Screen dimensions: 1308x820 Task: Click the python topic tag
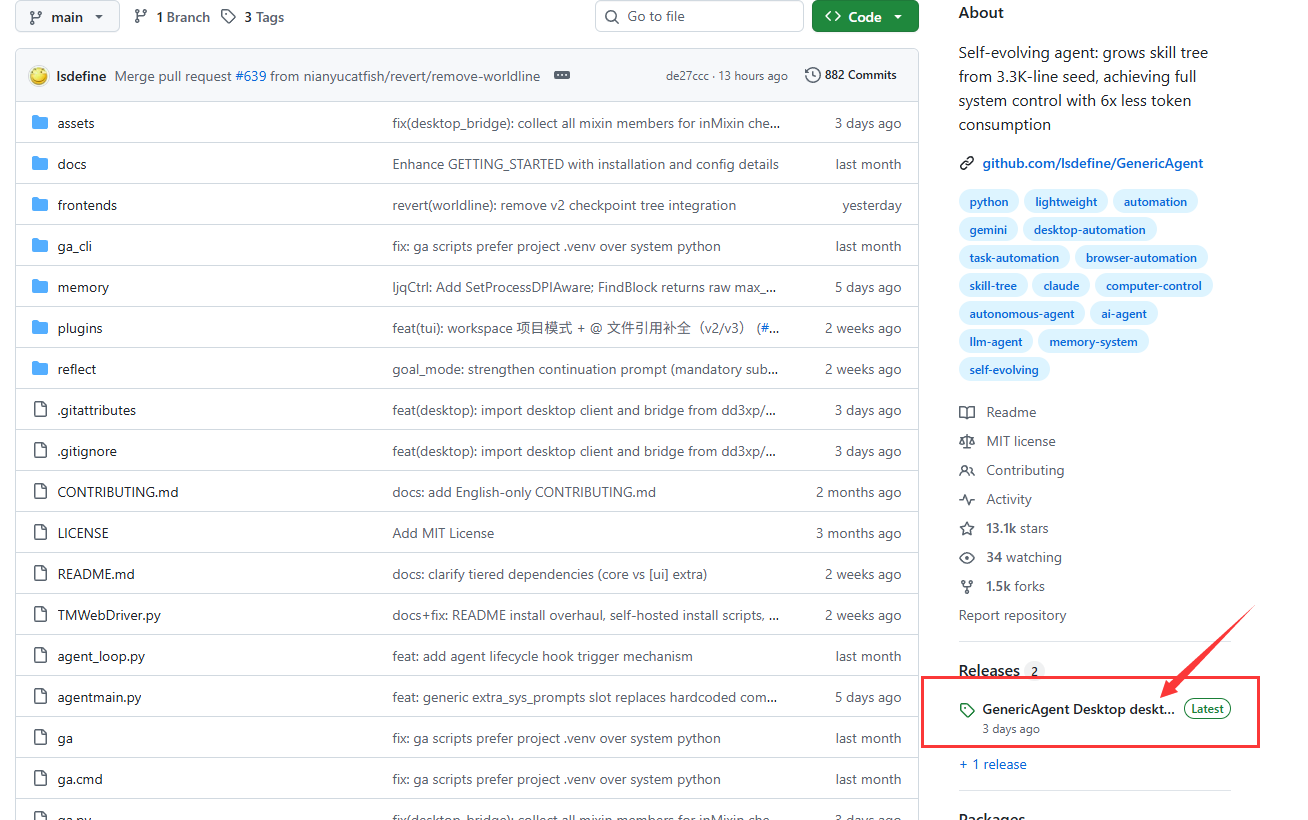coord(989,202)
